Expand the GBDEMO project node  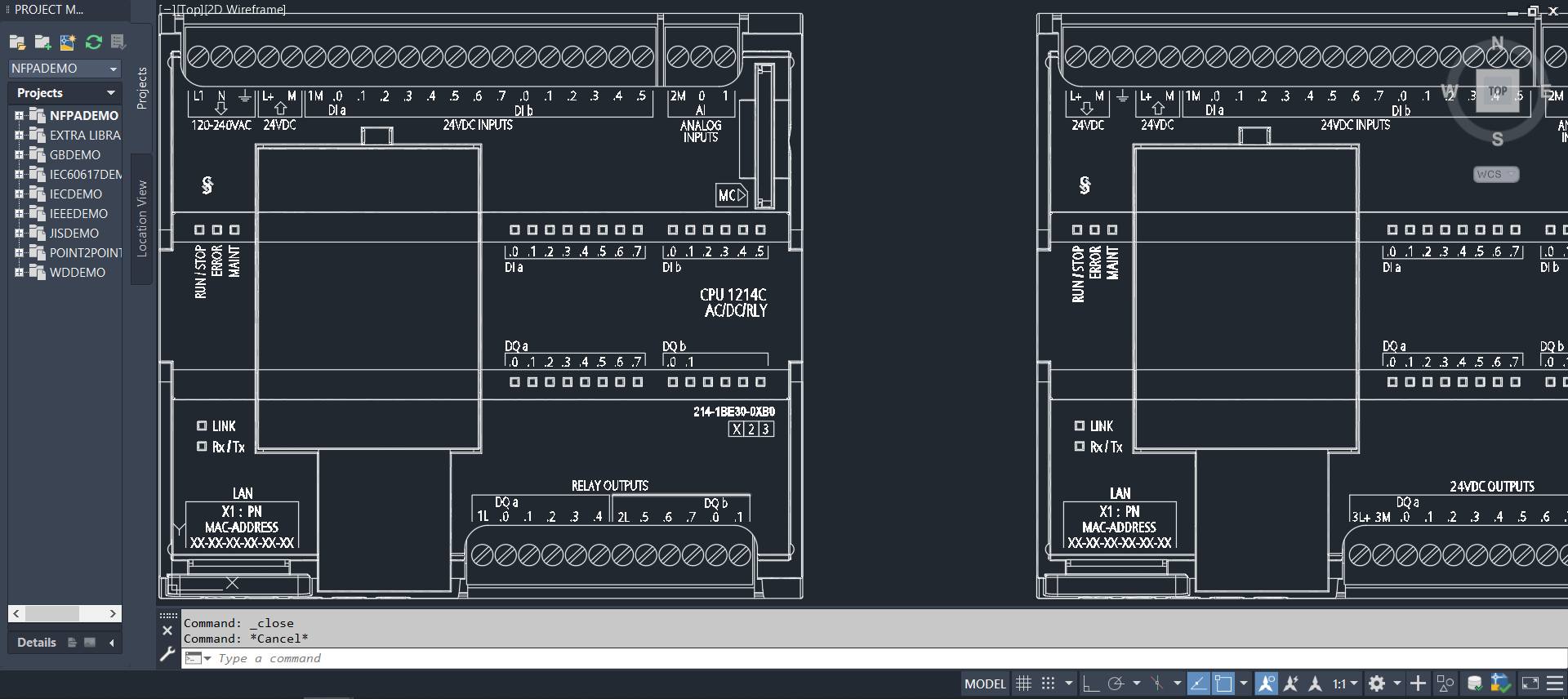19,155
